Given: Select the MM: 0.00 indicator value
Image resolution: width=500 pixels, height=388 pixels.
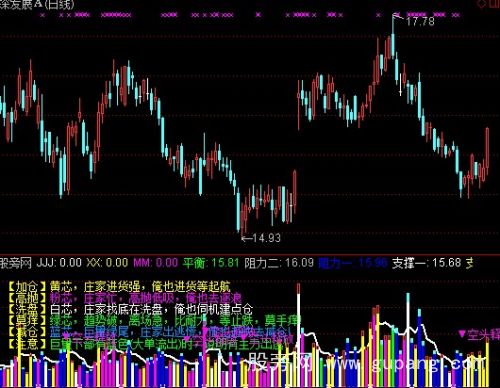Looking at the screenshot, I should click(x=156, y=263).
